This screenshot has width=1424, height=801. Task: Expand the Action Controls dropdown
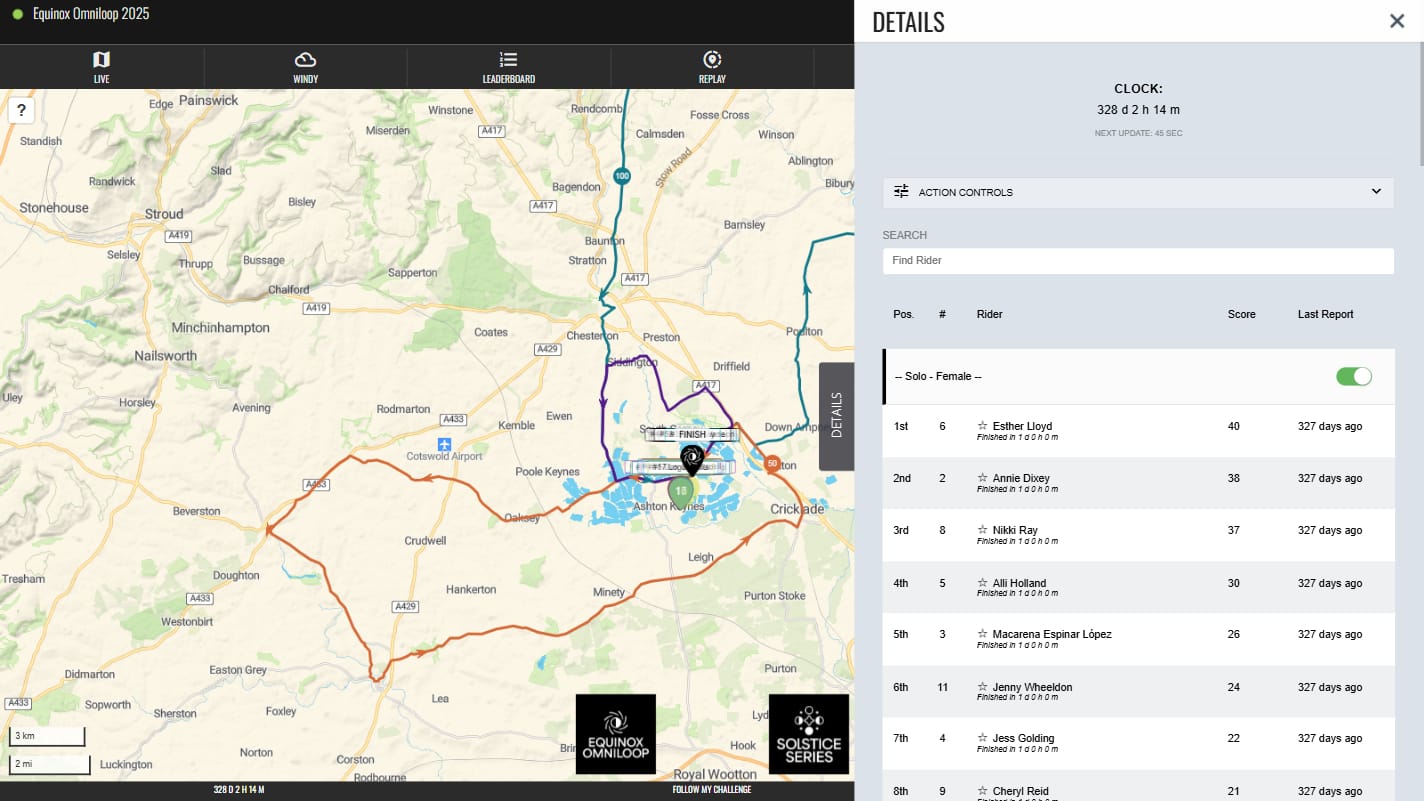(1137, 192)
